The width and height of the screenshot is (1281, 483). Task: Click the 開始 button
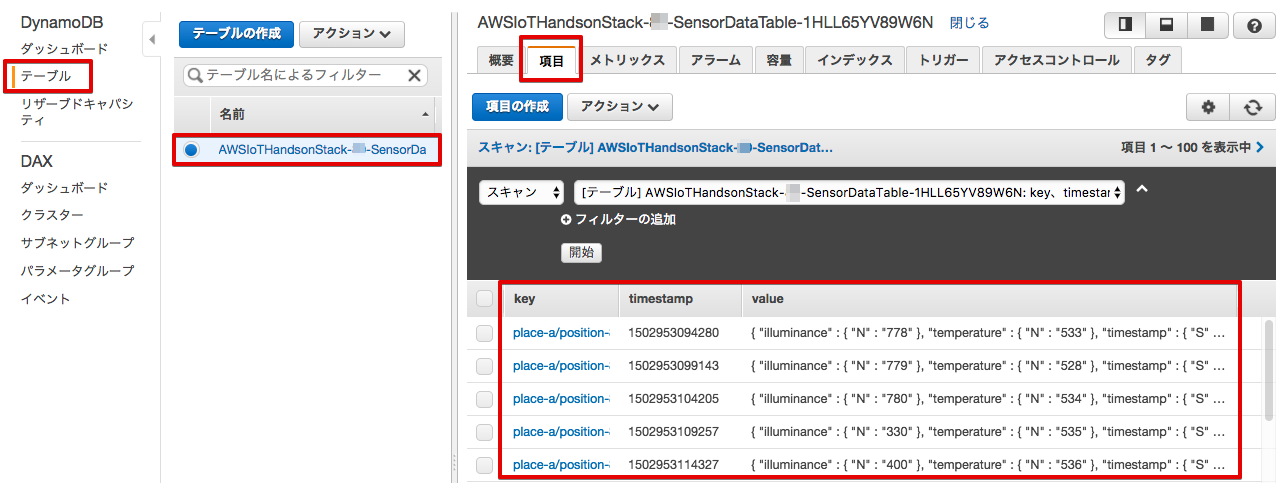581,252
